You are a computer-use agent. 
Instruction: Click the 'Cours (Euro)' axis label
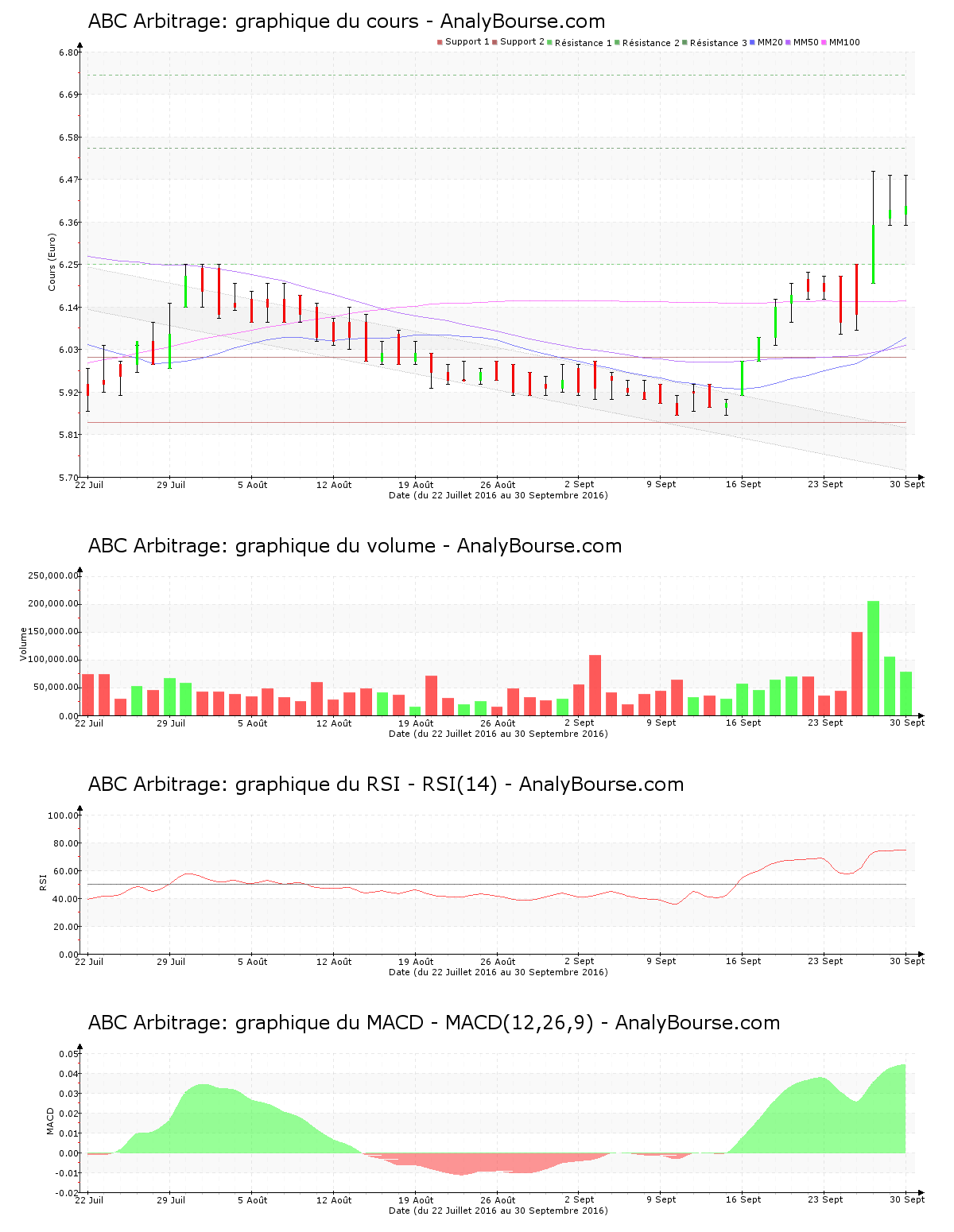52,262
